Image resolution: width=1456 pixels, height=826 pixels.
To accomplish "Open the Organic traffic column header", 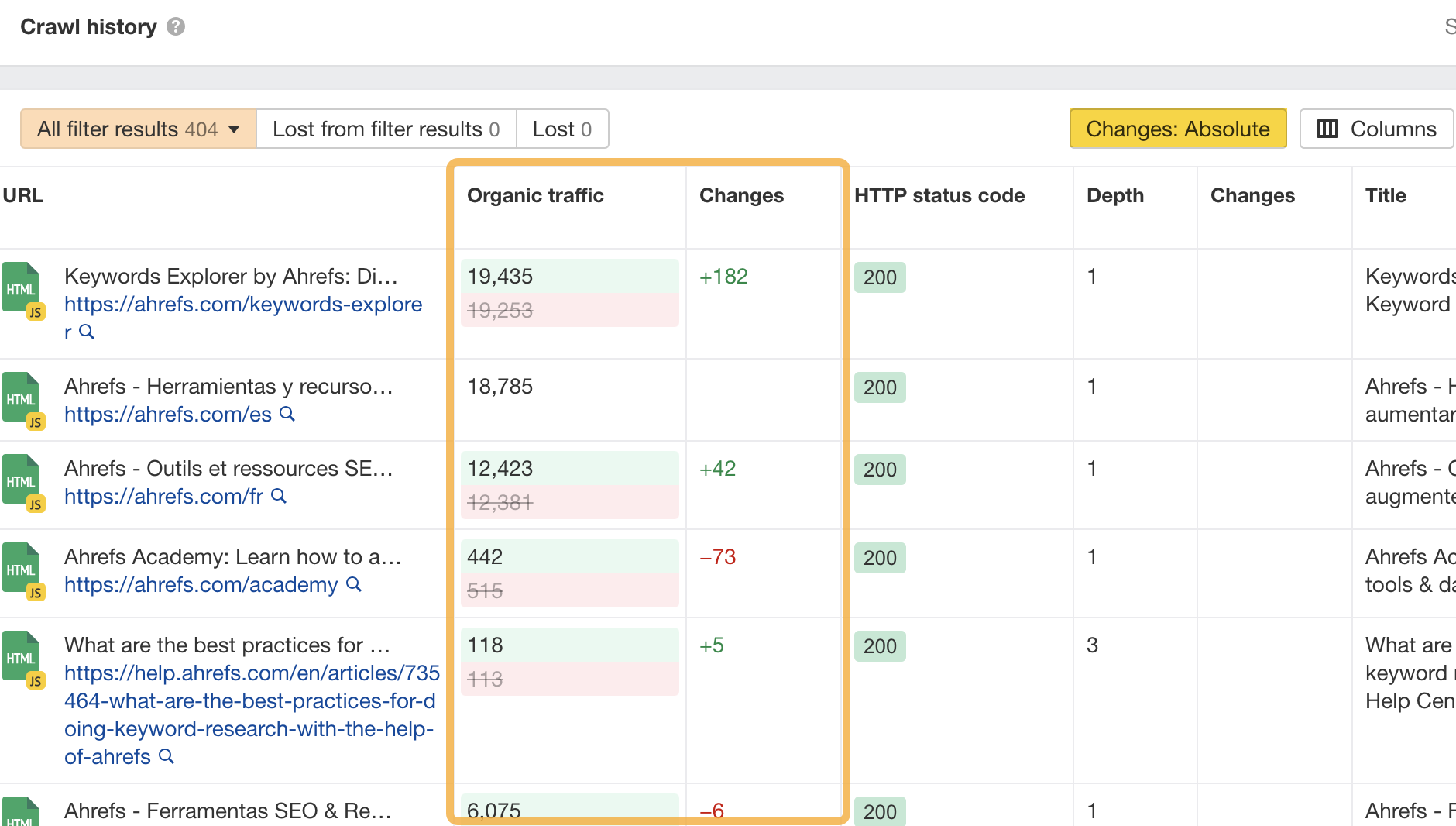I will click(x=534, y=195).
